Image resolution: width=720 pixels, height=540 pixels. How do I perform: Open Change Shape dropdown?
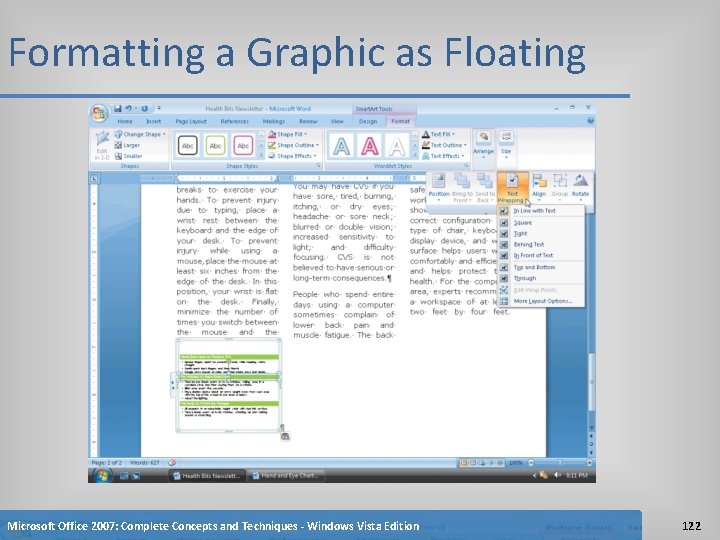click(x=140, y=134)
